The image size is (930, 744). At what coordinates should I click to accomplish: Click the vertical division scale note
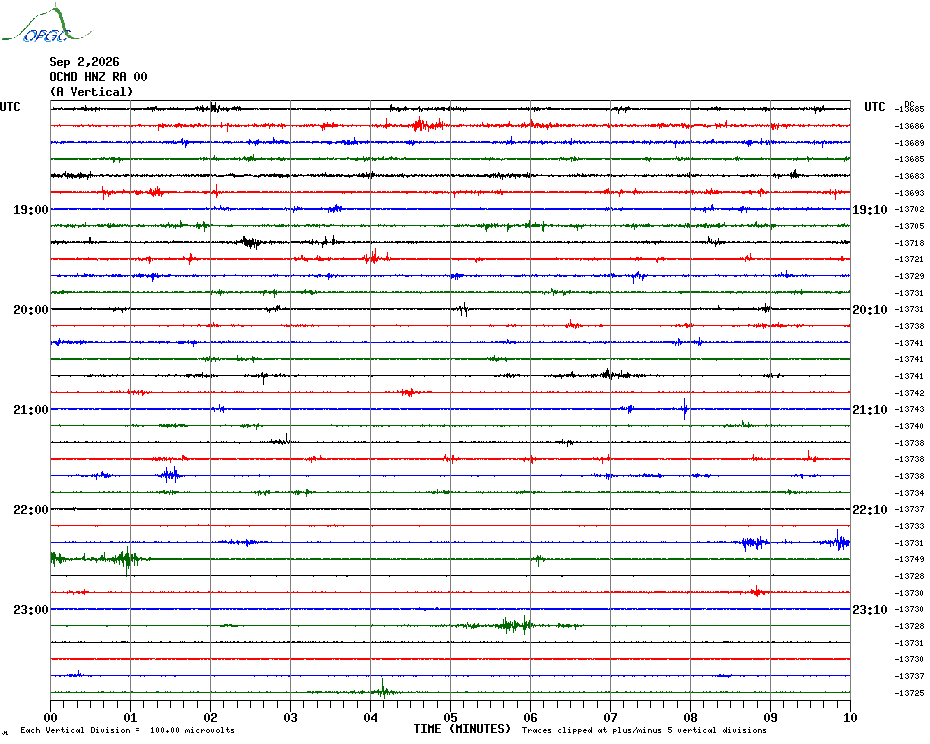(128, 730)
